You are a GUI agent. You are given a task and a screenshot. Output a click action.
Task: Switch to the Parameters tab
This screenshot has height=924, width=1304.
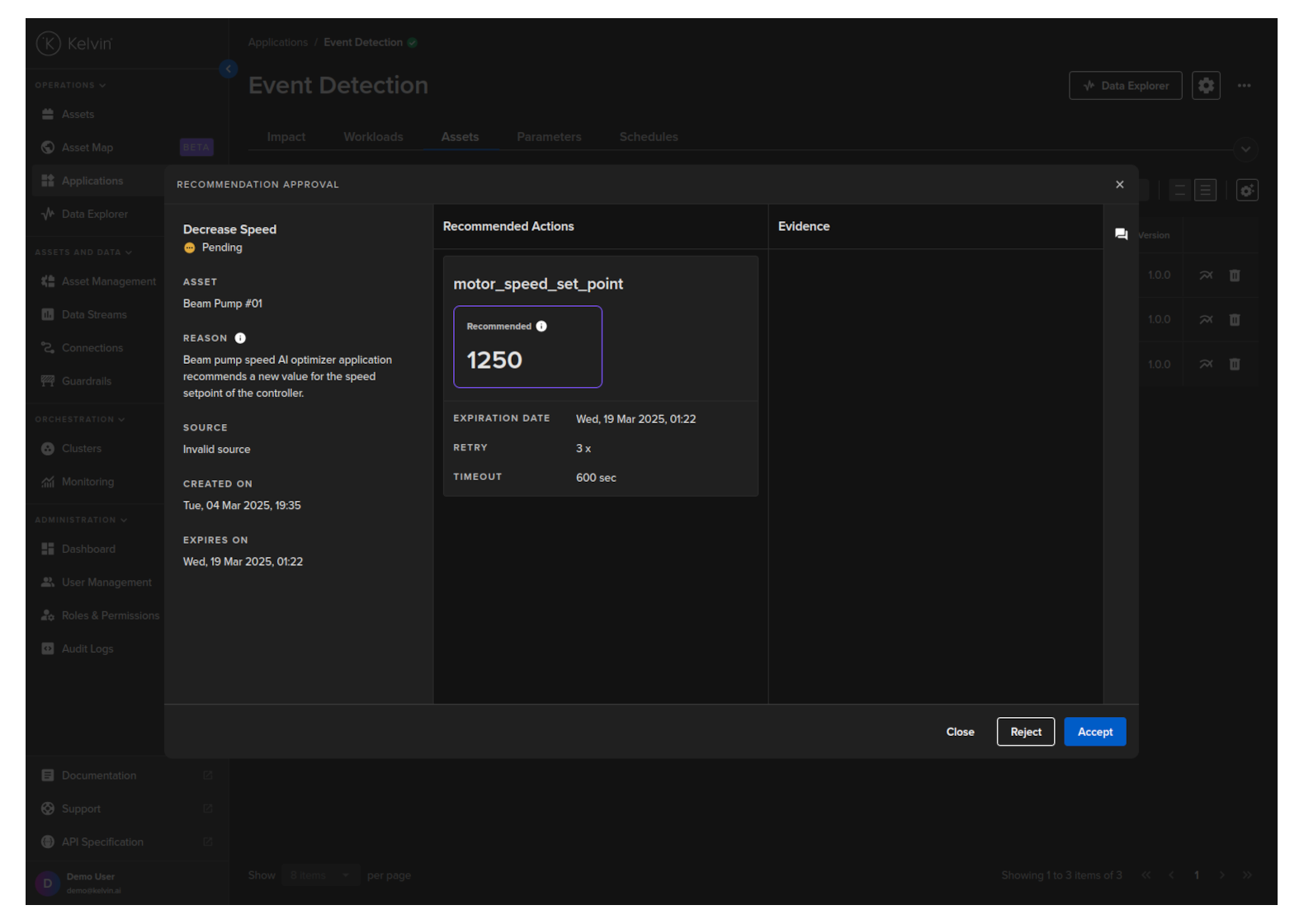tap(549, 137)
